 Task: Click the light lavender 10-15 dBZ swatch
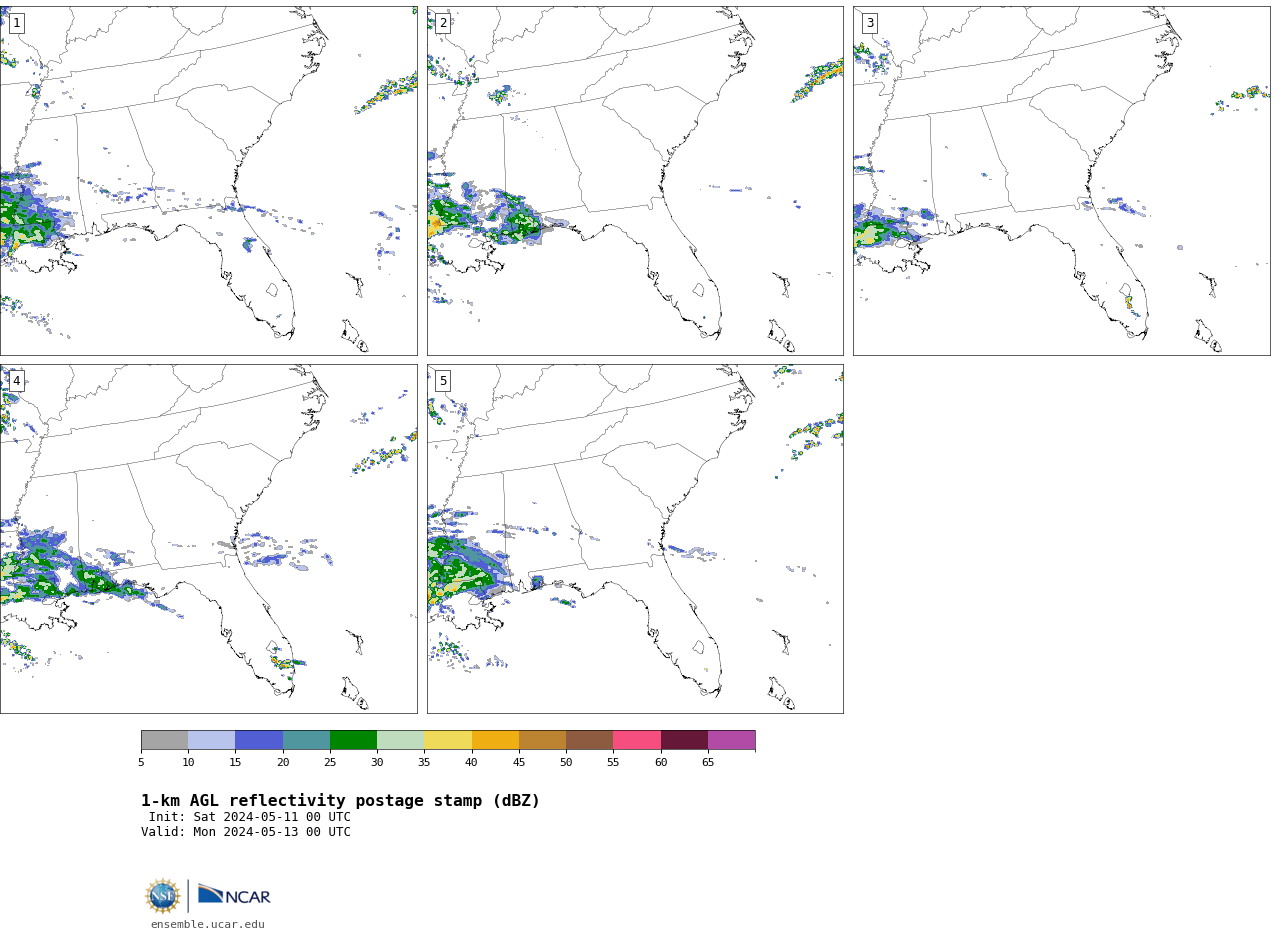coord(212,740)
